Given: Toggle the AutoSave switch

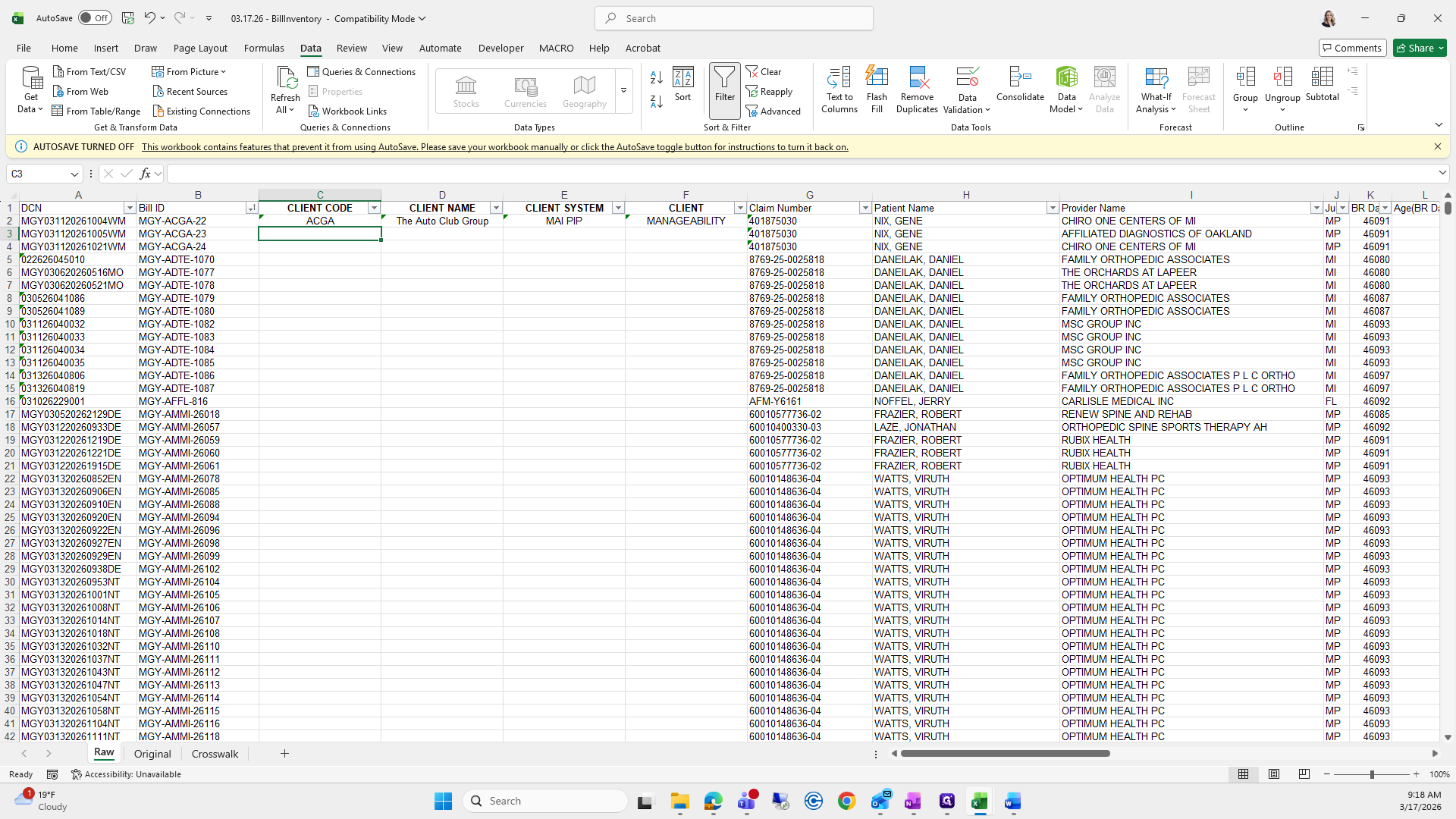Looking at the screenshot, I should [95, 18].
